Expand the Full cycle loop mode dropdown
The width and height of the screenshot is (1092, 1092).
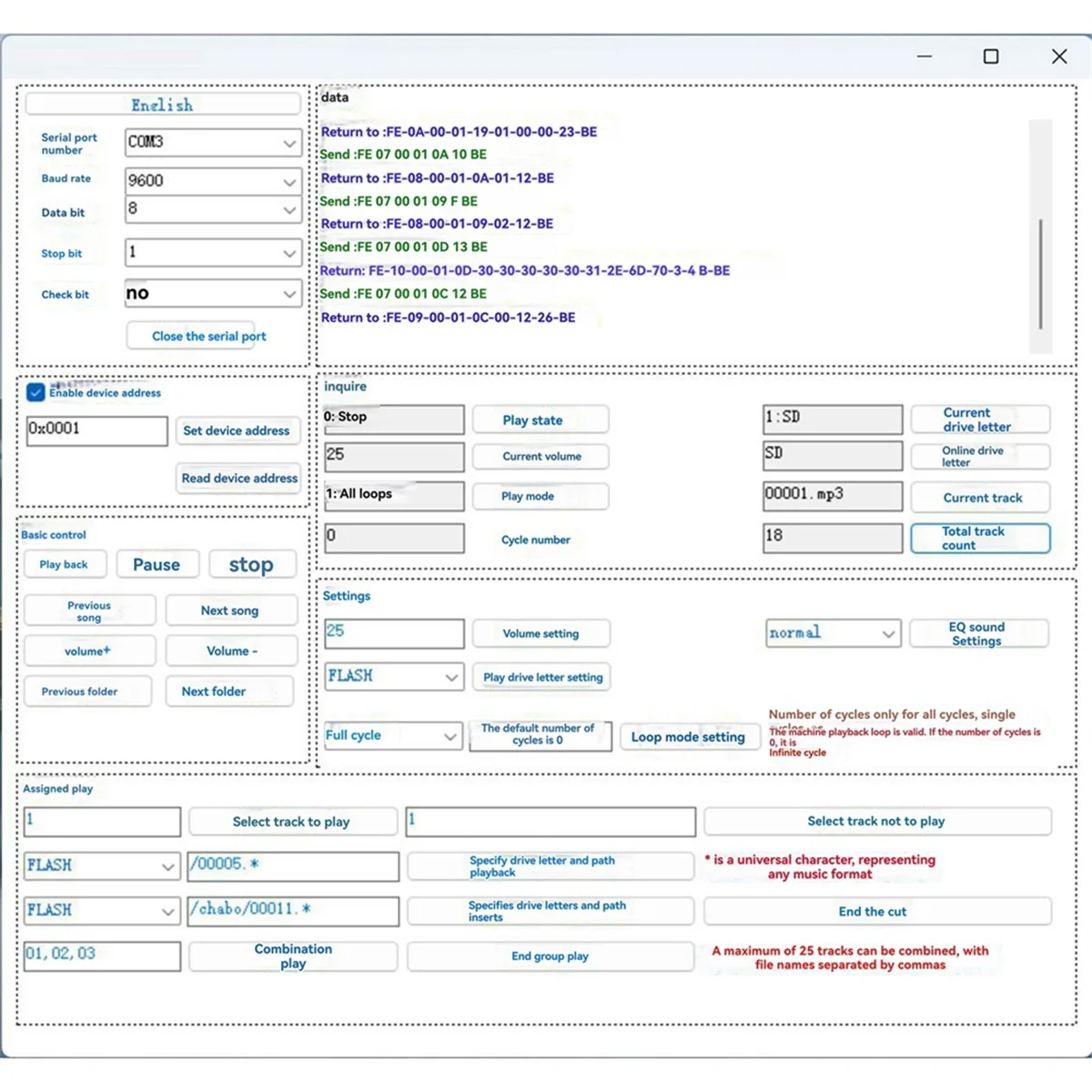(450, 736)
